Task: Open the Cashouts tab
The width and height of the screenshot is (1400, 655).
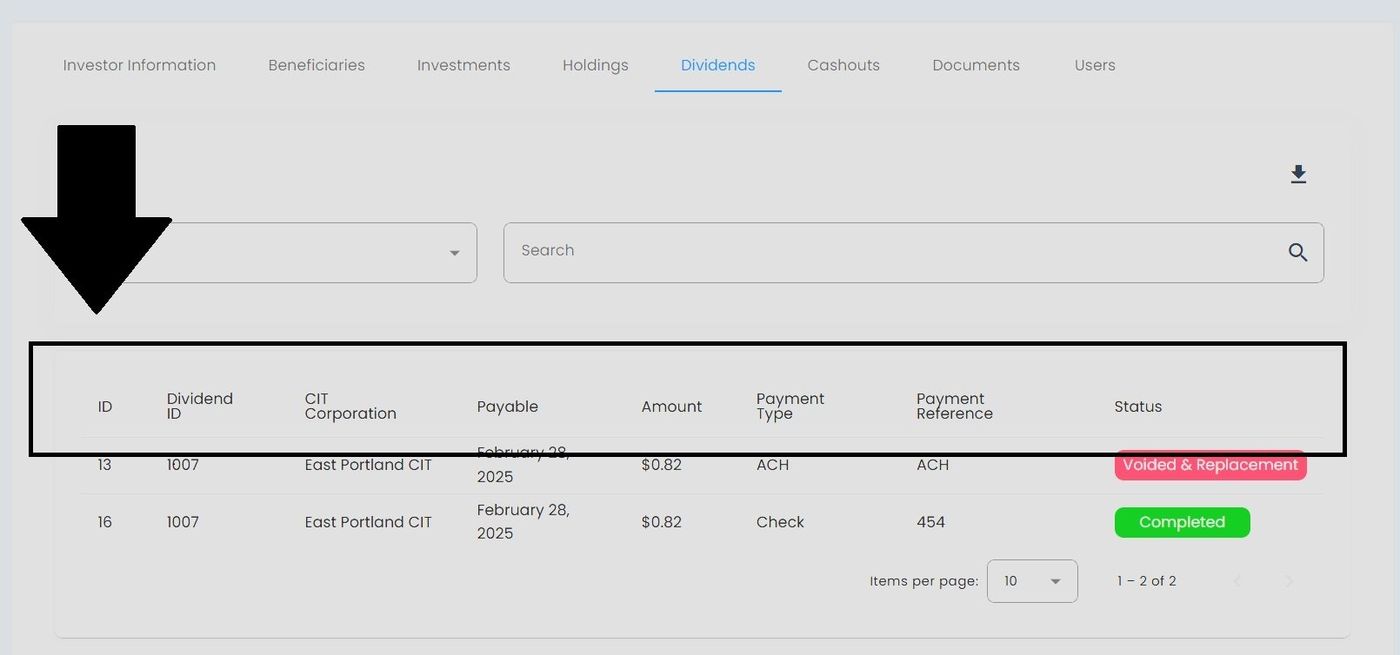Action: (843, 65)
